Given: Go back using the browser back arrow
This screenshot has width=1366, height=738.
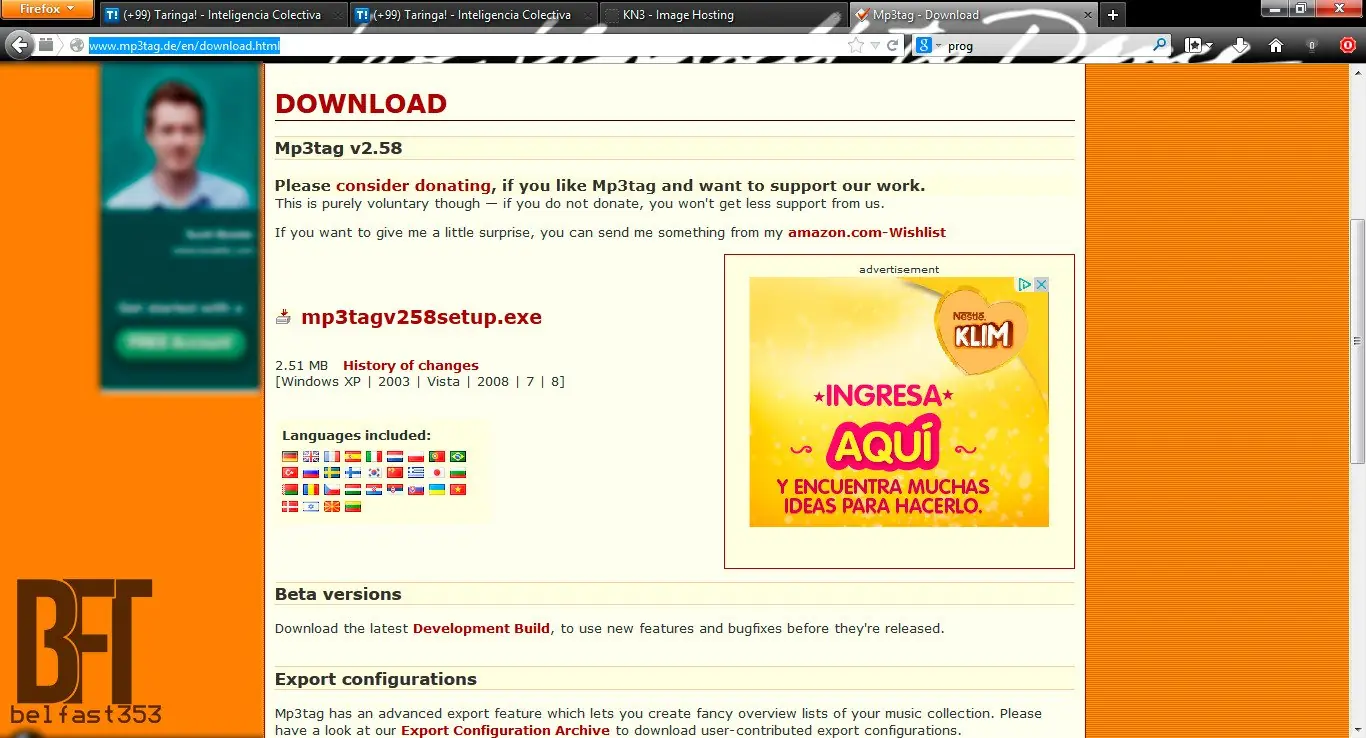Looking at the screenshot, I should click(x=19, y=45).
